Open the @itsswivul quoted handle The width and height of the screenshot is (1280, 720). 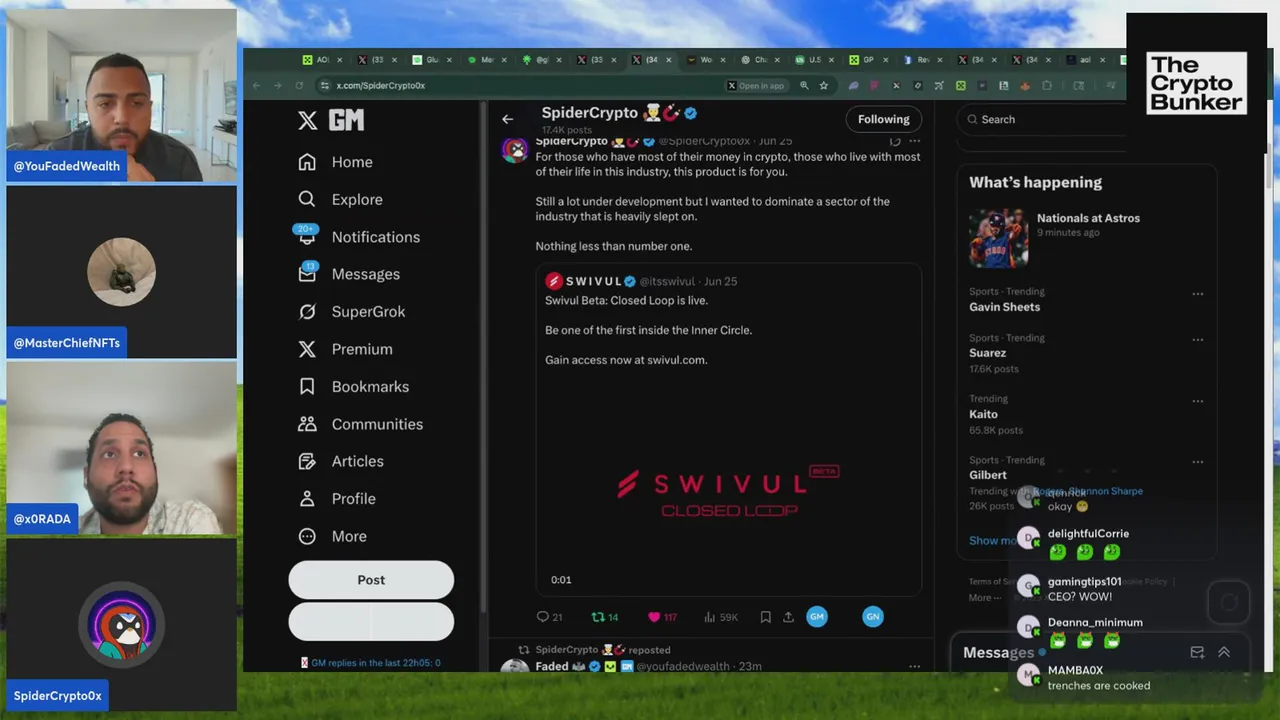667,282
